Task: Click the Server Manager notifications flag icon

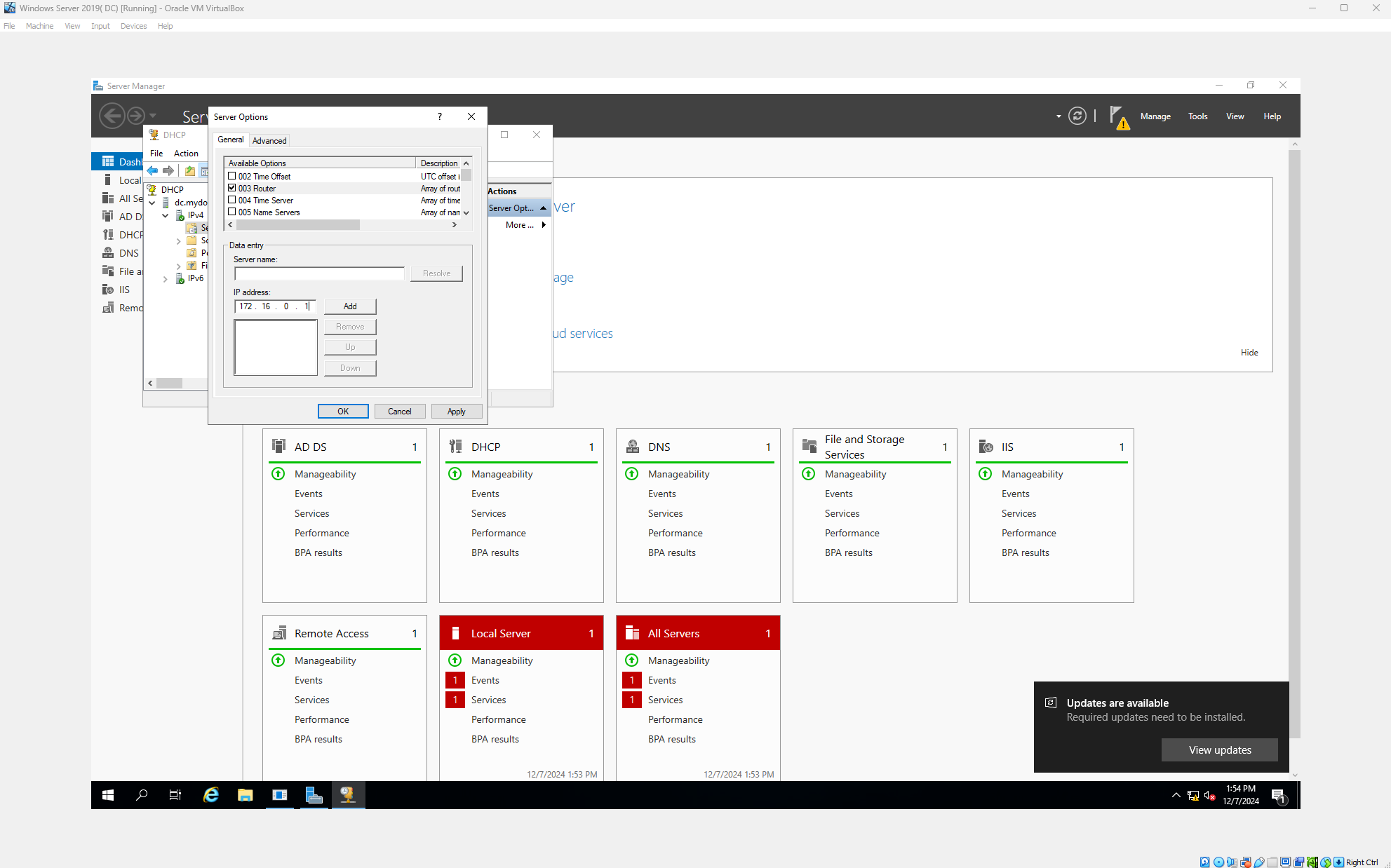Action: [x=1118, y=116]
